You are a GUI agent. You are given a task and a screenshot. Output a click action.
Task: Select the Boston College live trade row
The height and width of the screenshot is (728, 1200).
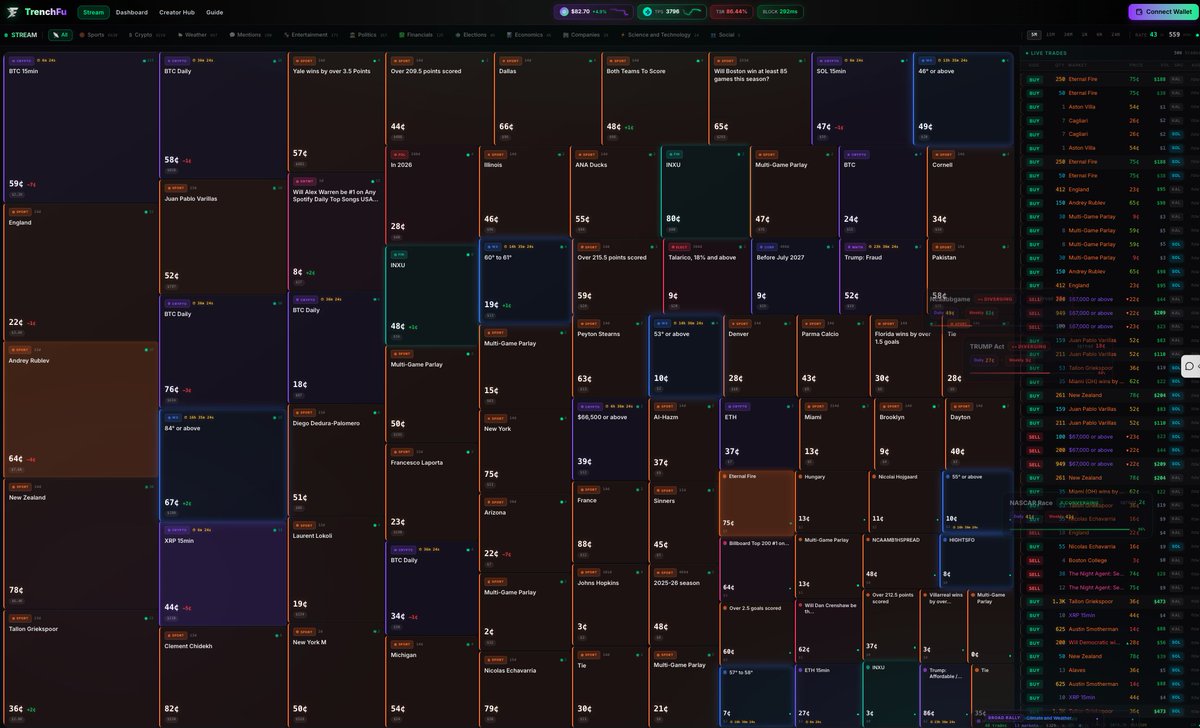click(1110, 560)
